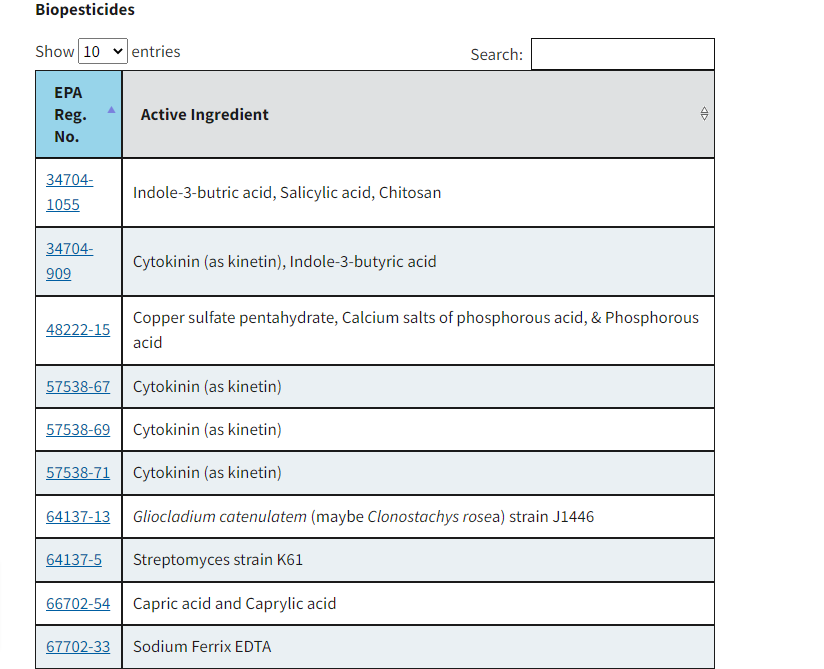Visit the 57538-71 registration link
The width and height of the screenshot is (824, 669).
pos(78,472)
